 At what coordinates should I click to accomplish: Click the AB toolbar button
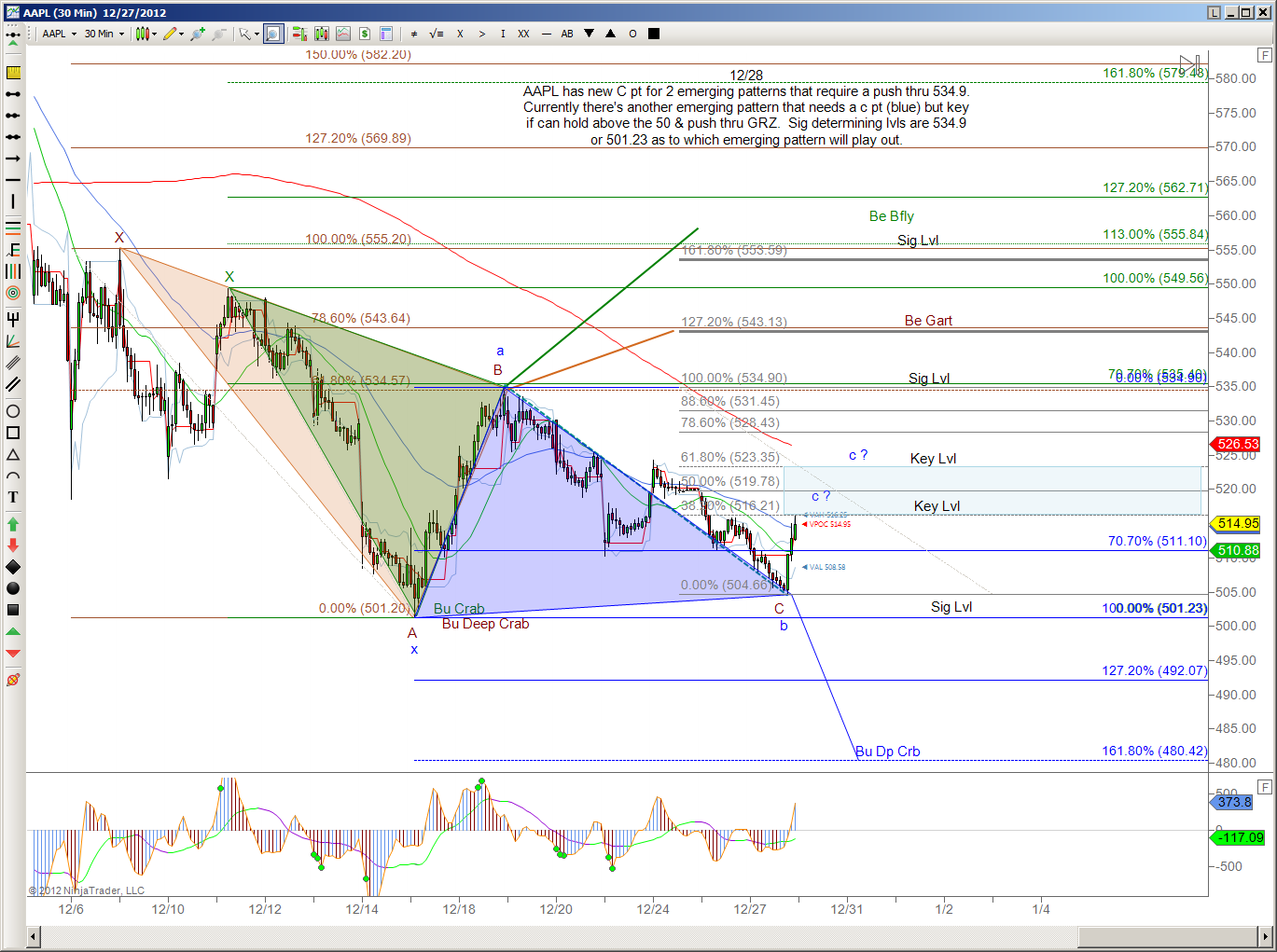tap(567, 34)
